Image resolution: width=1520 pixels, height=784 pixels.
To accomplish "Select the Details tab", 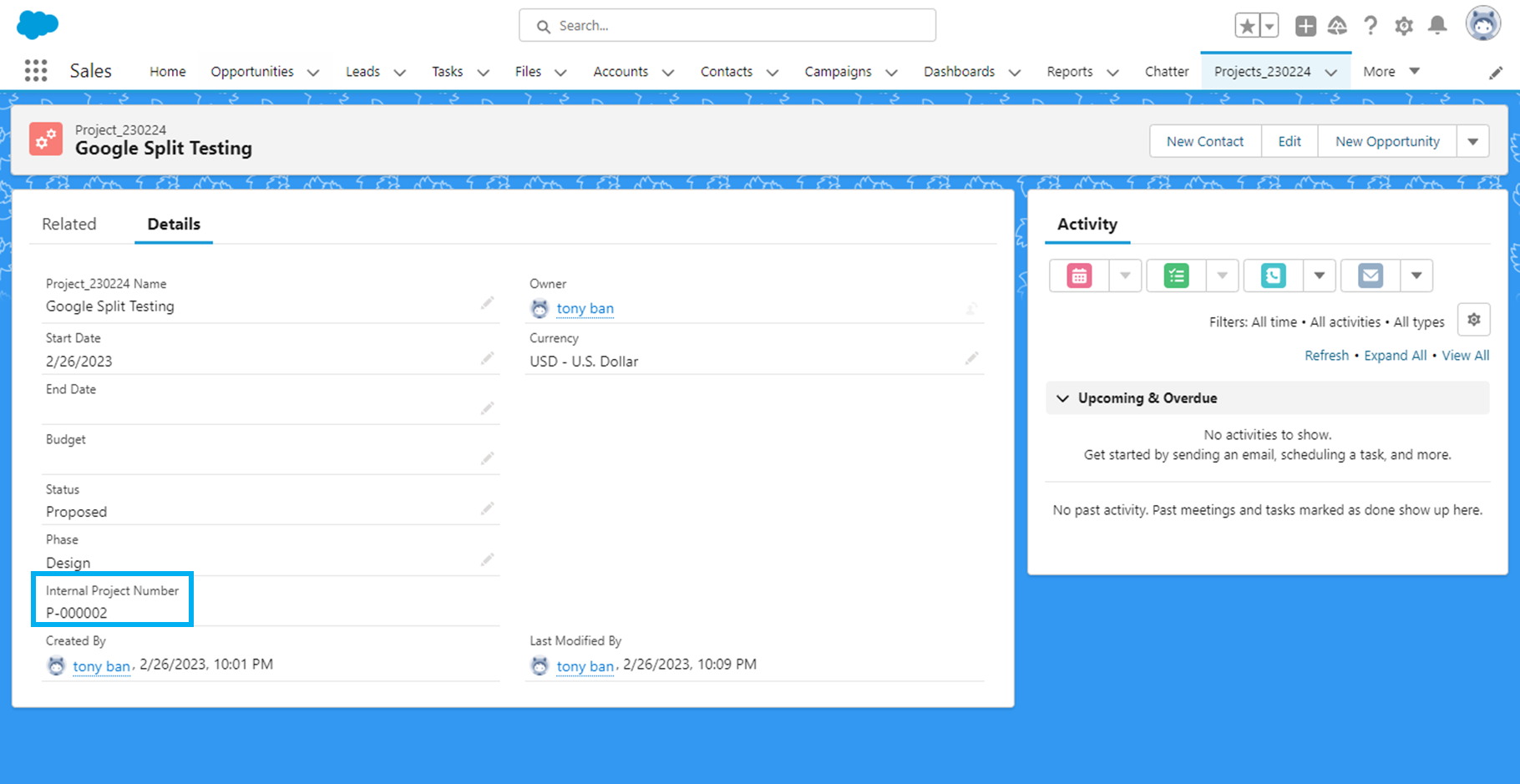I will (174, 224).
